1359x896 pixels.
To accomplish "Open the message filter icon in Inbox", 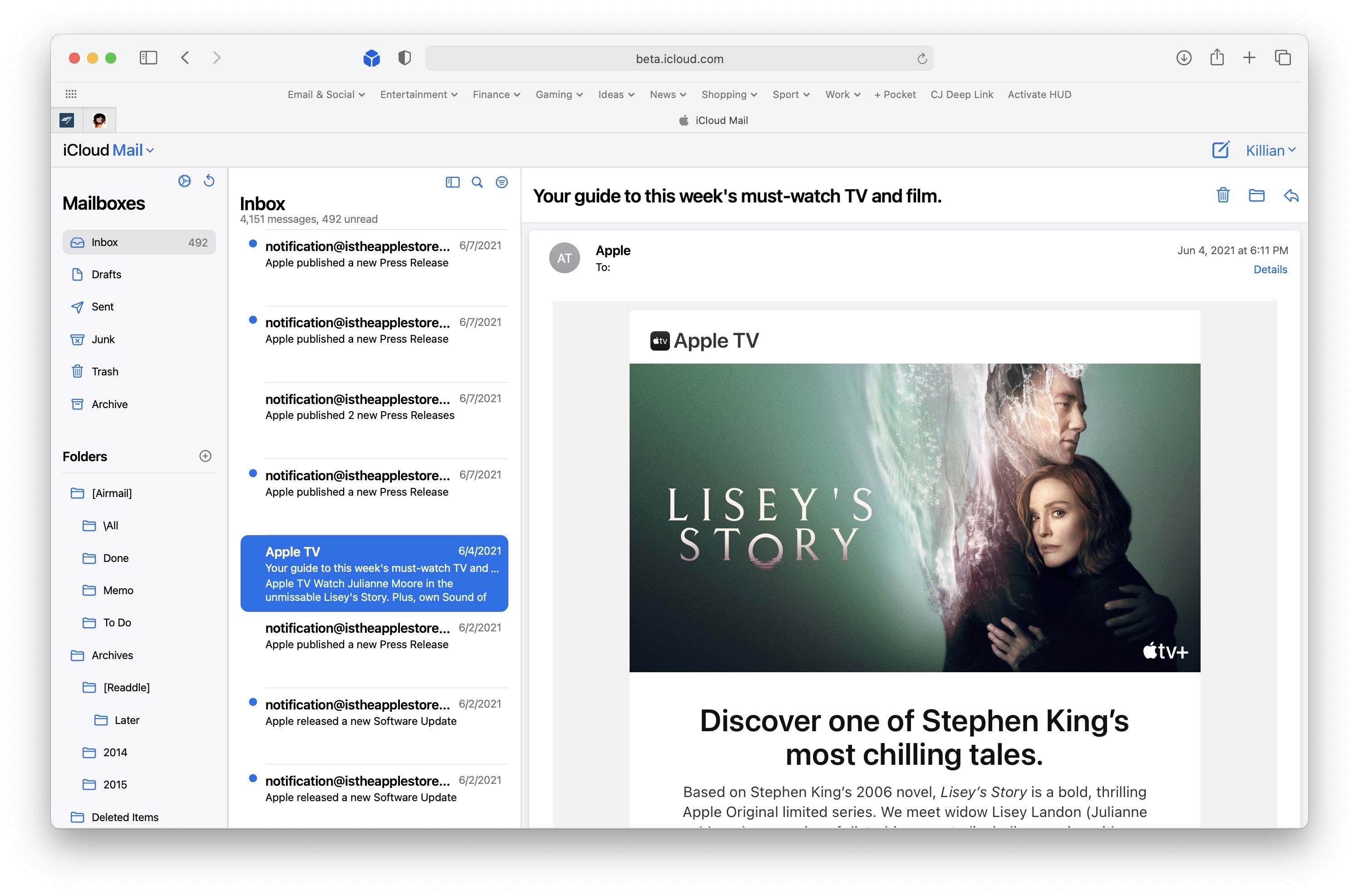I will 501,182.
